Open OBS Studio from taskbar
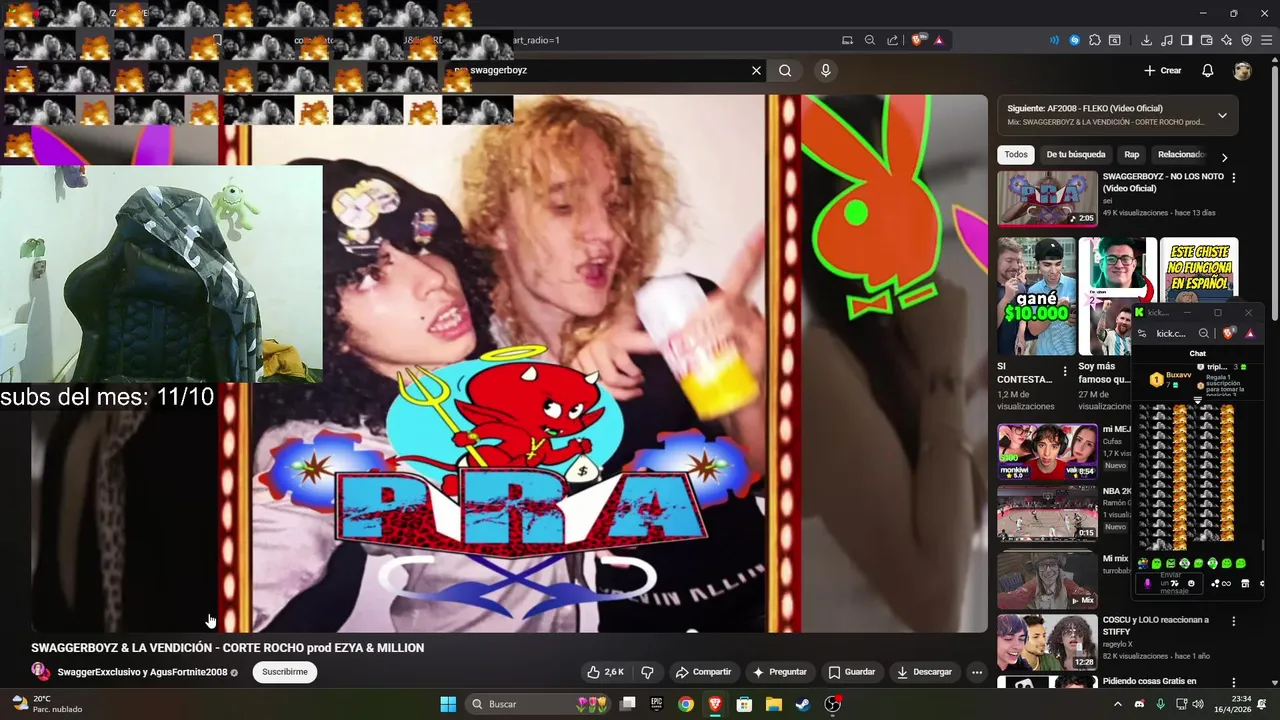This screenshot has width=1280, height=720. coord(832,704)
